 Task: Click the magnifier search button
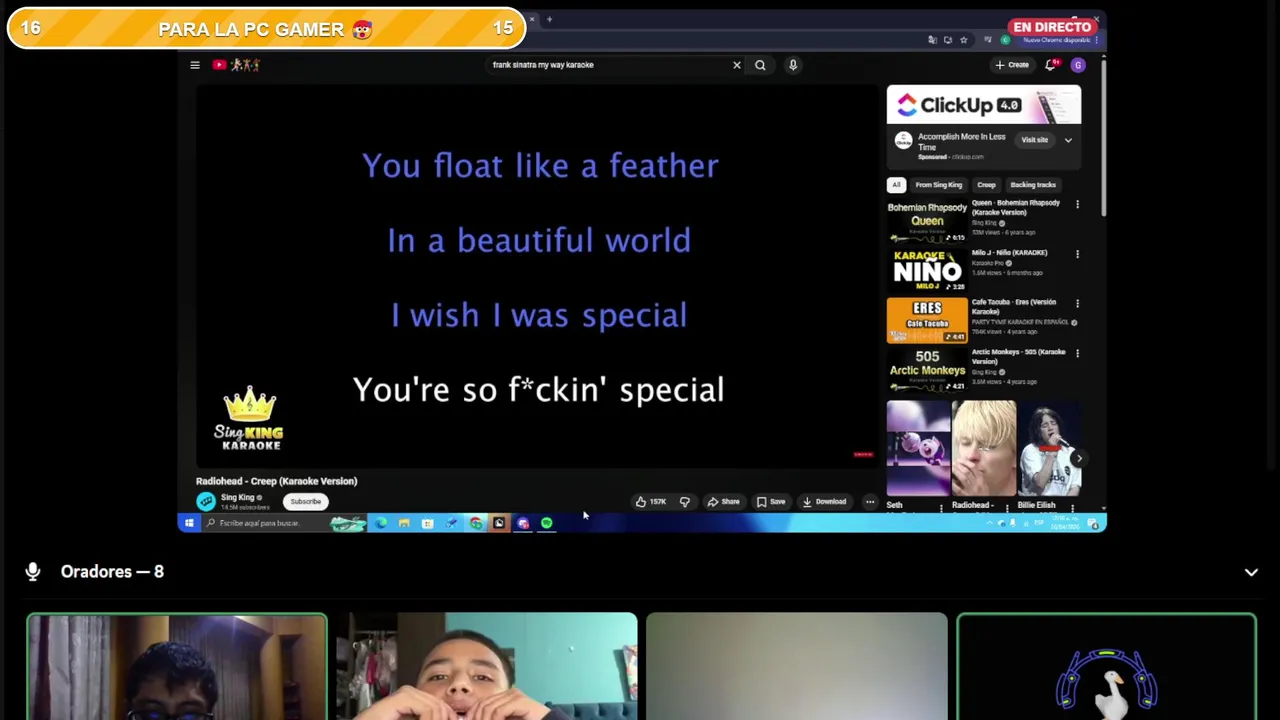pyautogui.click(x=760, y=65)
